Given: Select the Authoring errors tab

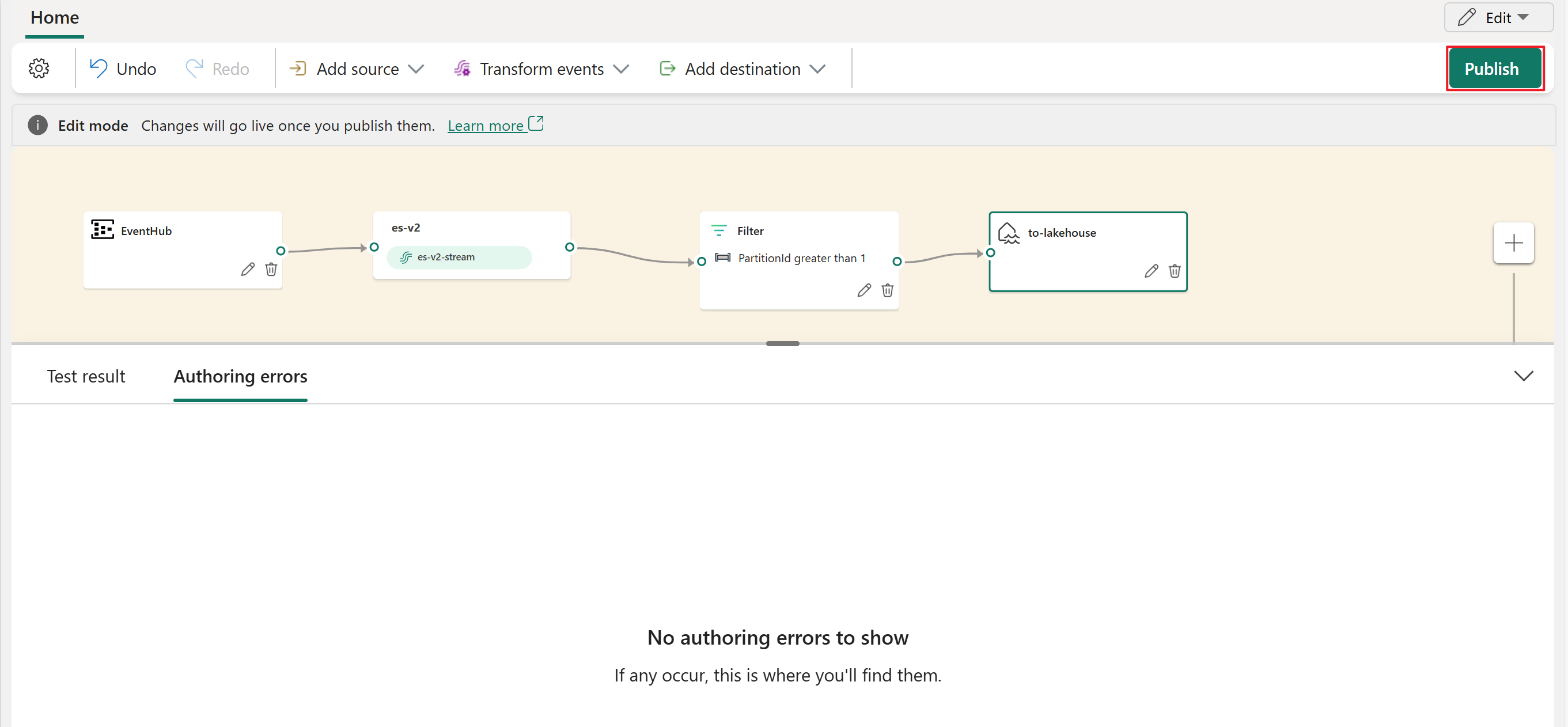Looking at the screenshot, I should pyautogui.click(x=241, y=377).
